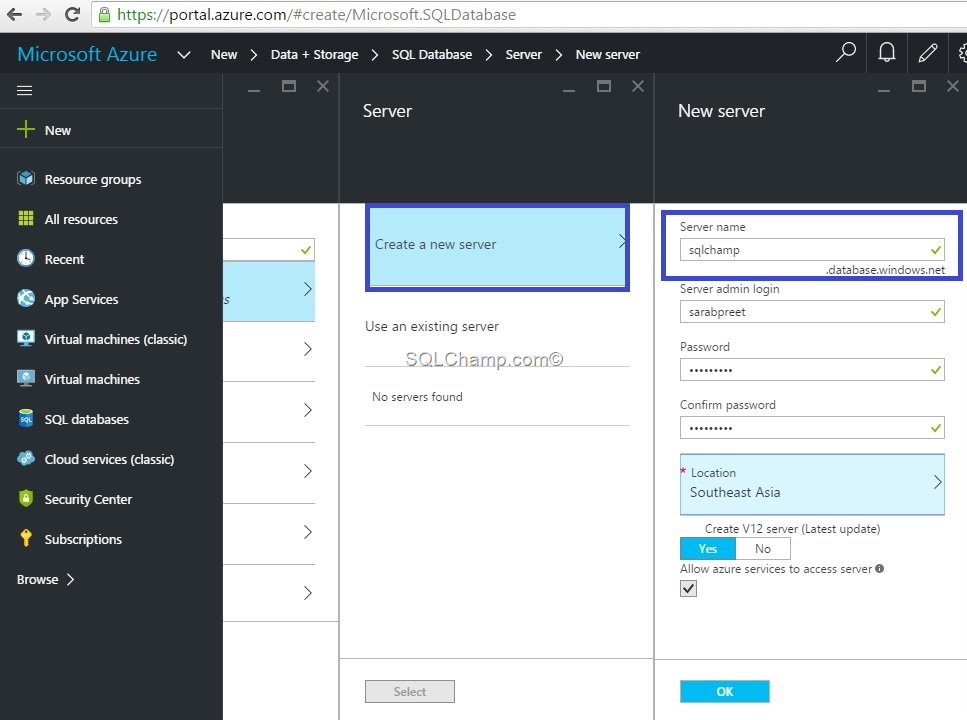
Task: Click the green plus New icon
Action: [25, 130]
